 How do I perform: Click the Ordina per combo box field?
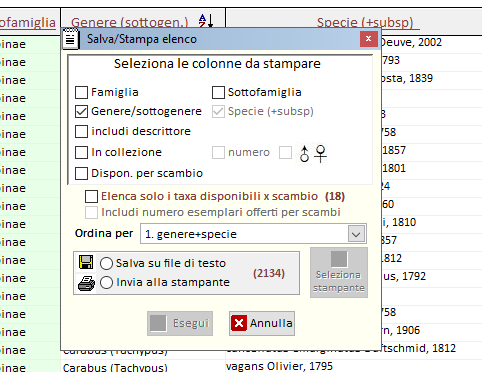253,234
